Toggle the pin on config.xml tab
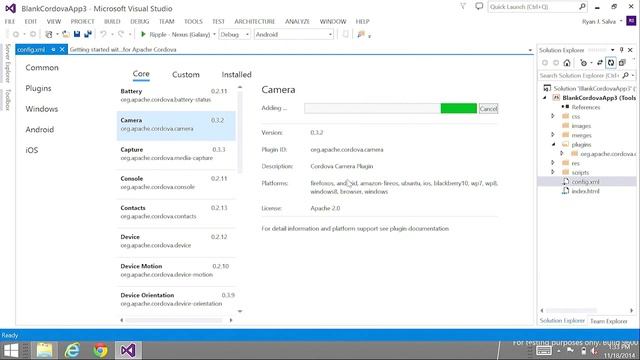 tap(53, 49)
